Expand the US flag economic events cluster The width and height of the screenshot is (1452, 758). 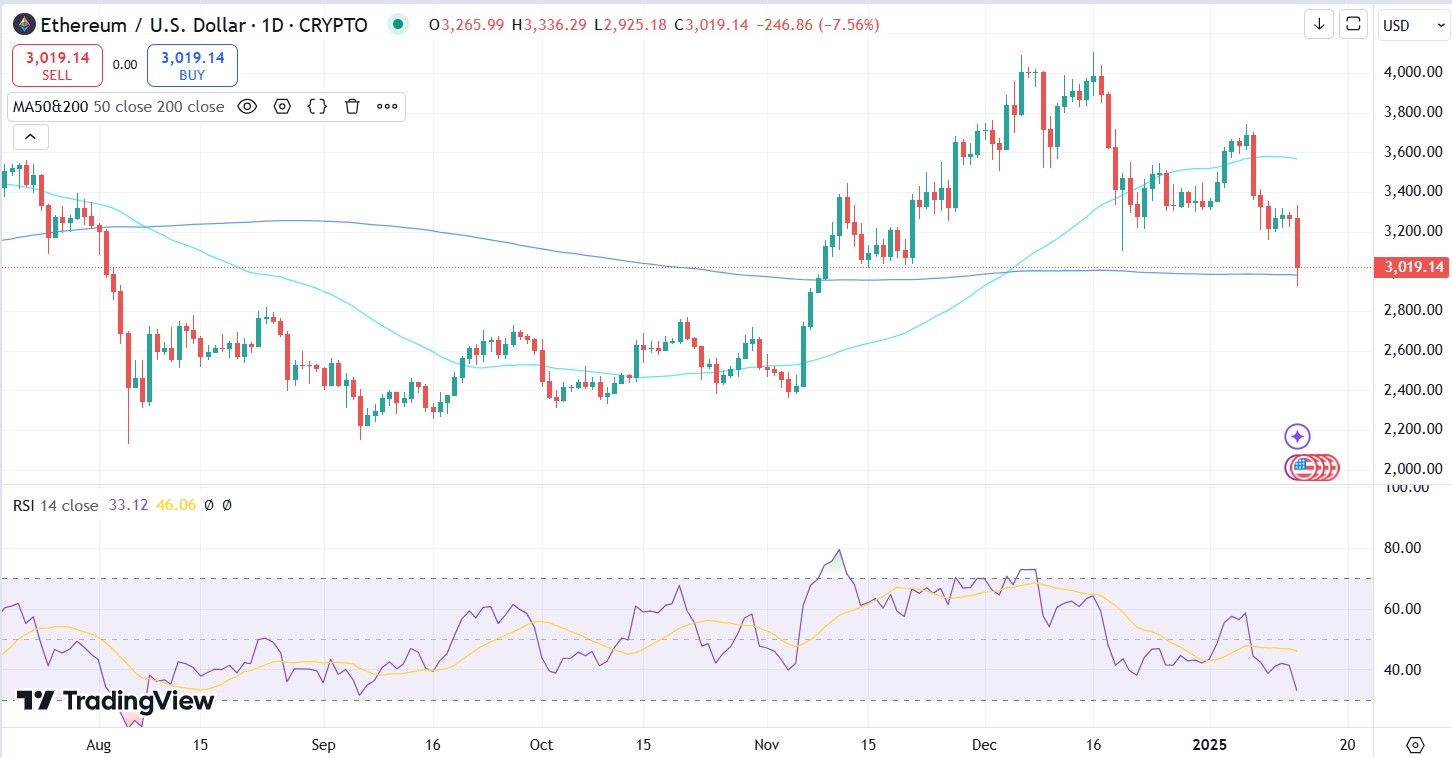1310,467
